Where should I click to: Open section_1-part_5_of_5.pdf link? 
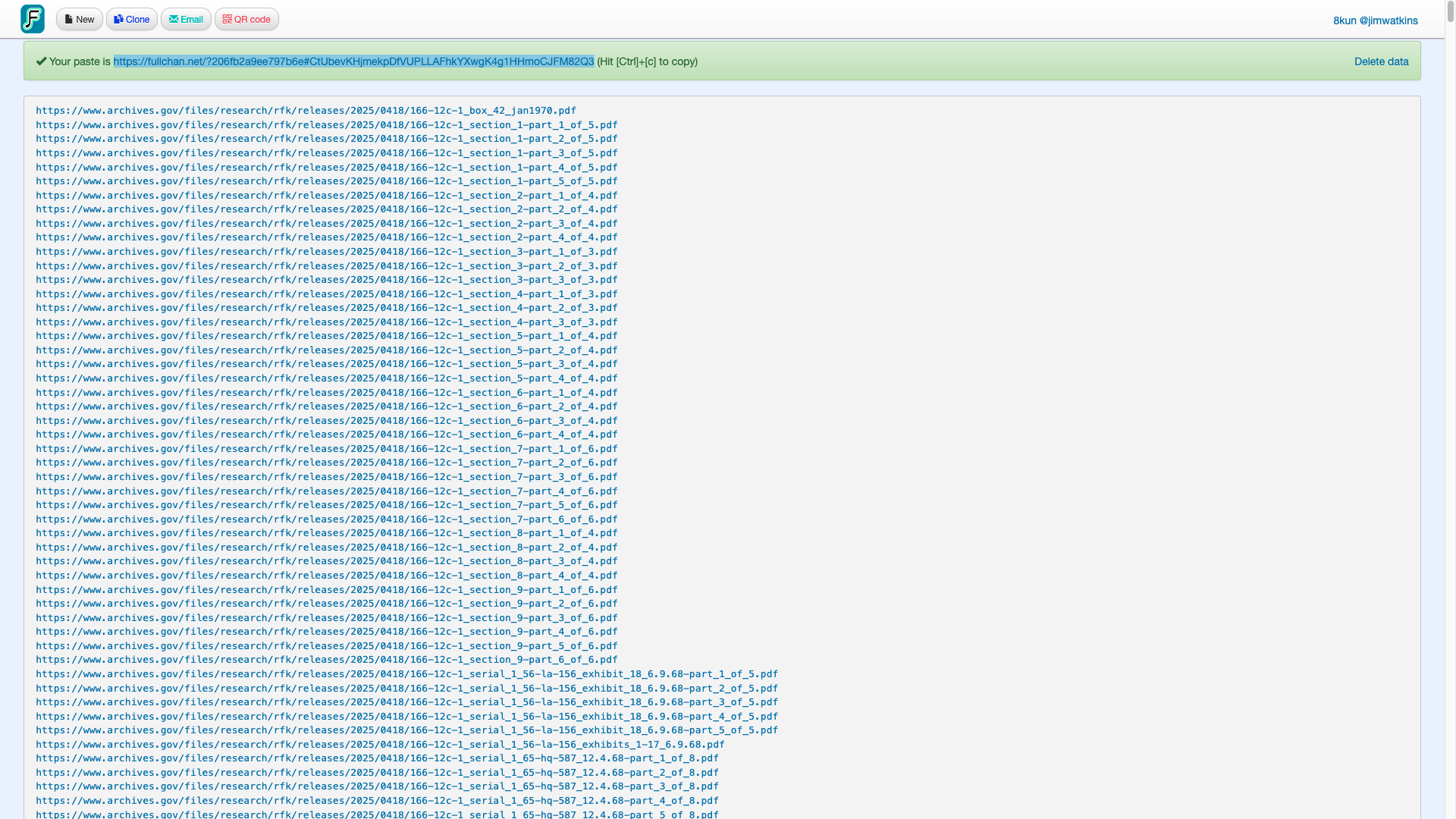click(327, 181)
